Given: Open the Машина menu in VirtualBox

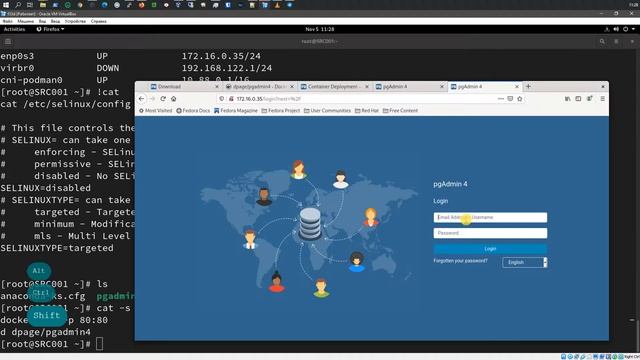Looking at the screenshot, I should 25,21.
